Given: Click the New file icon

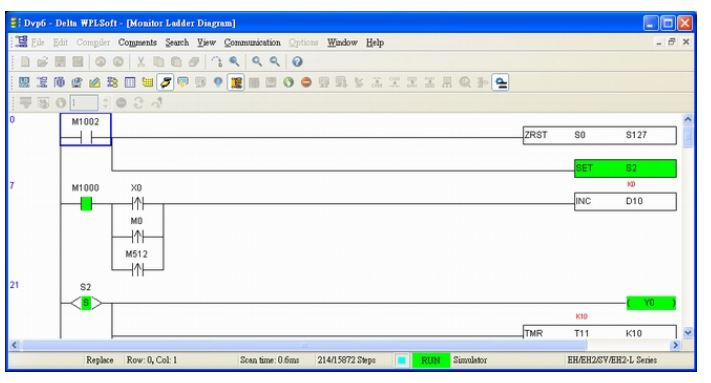Looking at the screenshot, I should click(25, 62).
